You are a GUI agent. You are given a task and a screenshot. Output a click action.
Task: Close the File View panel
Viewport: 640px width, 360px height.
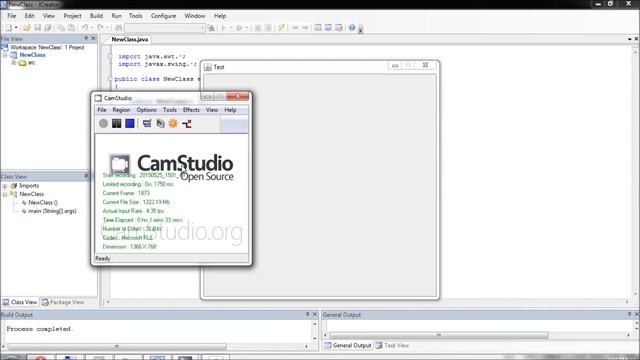[93, 38]
